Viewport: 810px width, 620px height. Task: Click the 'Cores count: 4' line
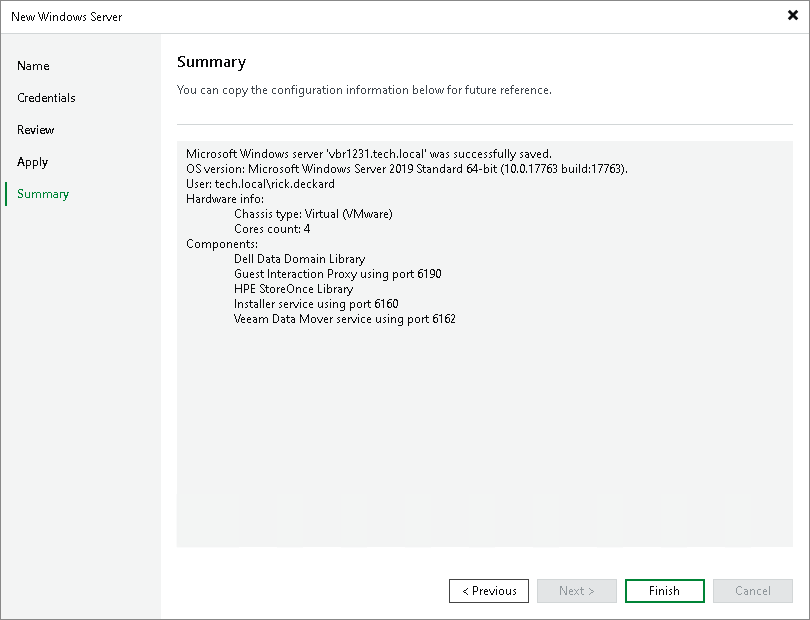click(272, 229)
